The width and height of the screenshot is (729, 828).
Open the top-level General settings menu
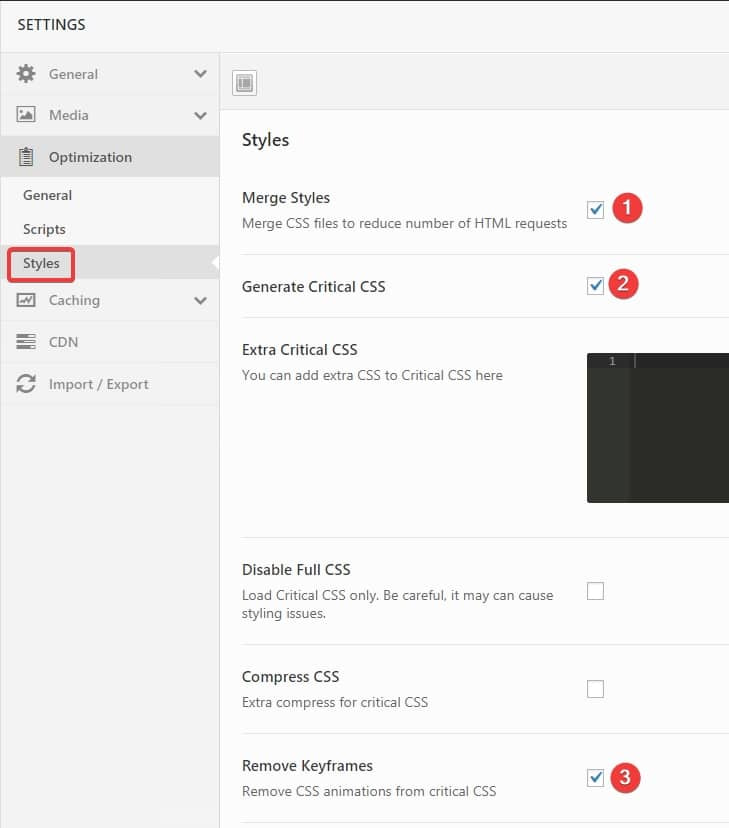point(110,74)
